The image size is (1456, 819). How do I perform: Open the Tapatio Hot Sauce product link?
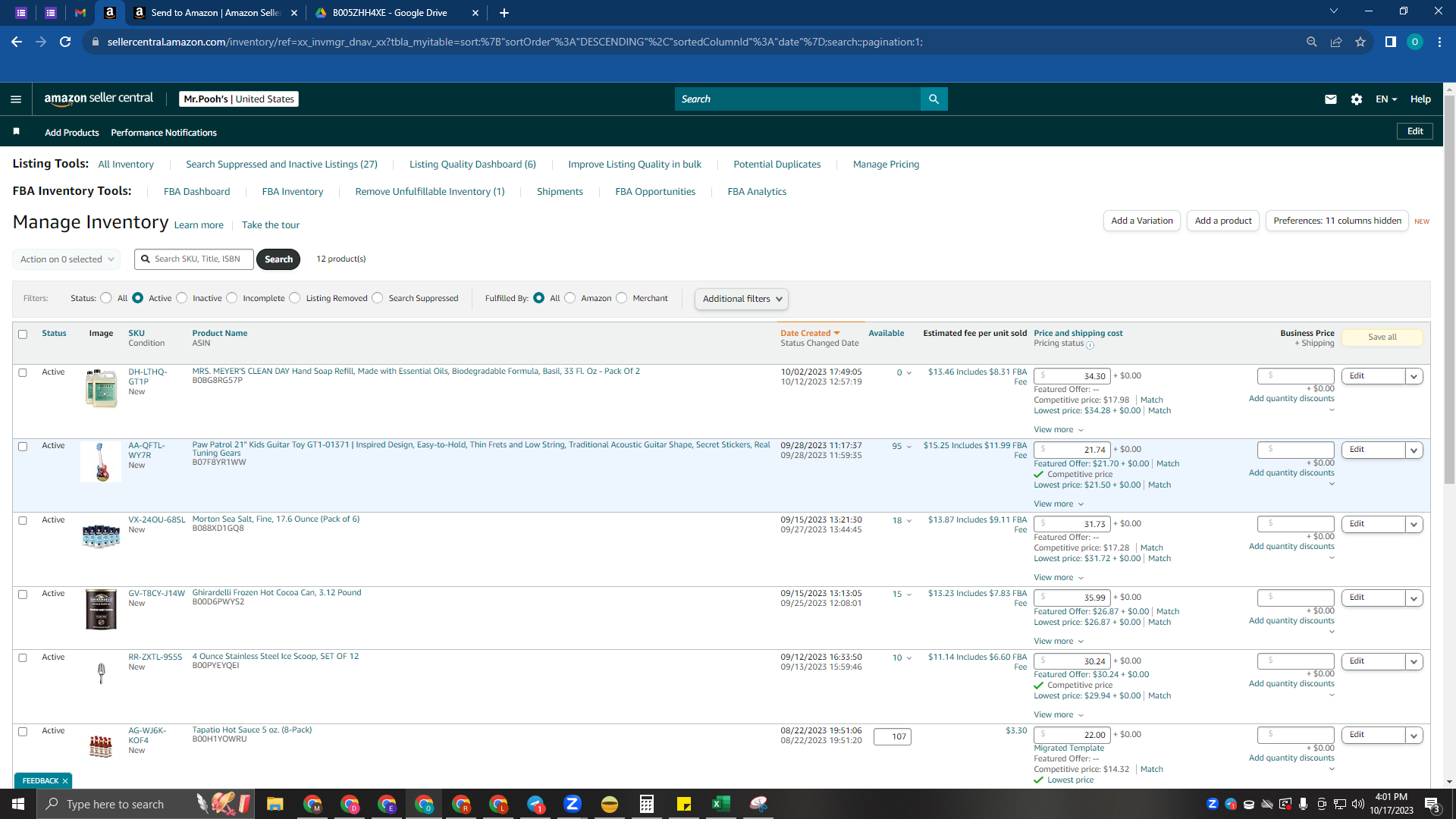pos(252,730)
